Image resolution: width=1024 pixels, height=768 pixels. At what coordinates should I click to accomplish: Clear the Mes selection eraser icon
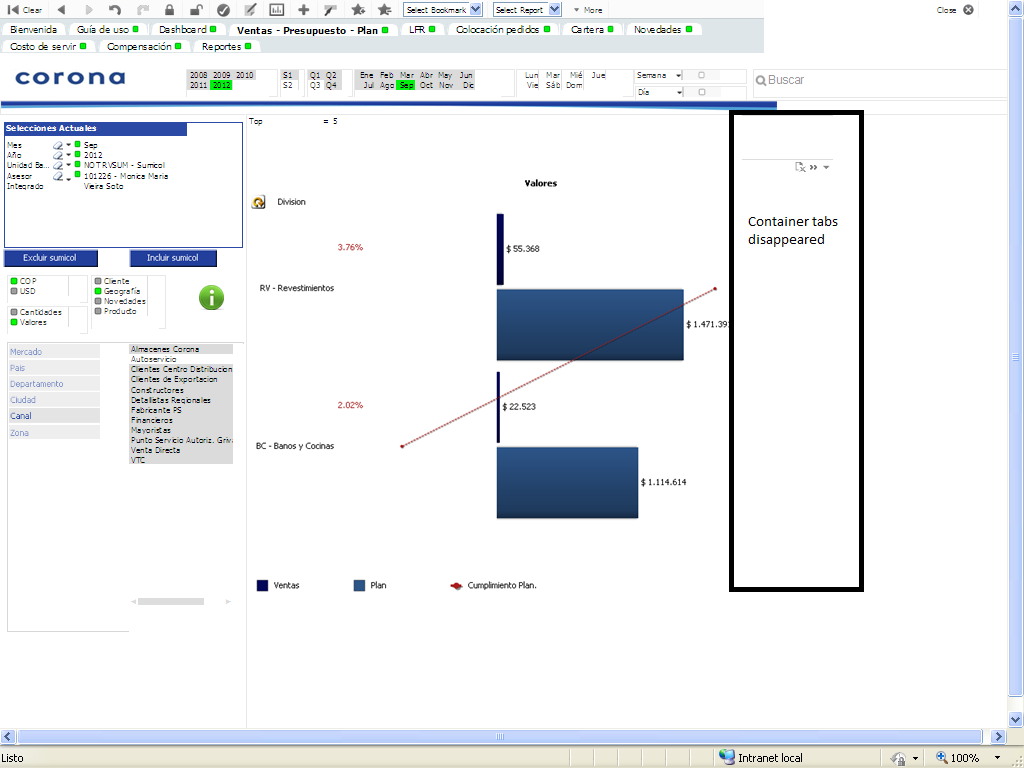[57, 145]
